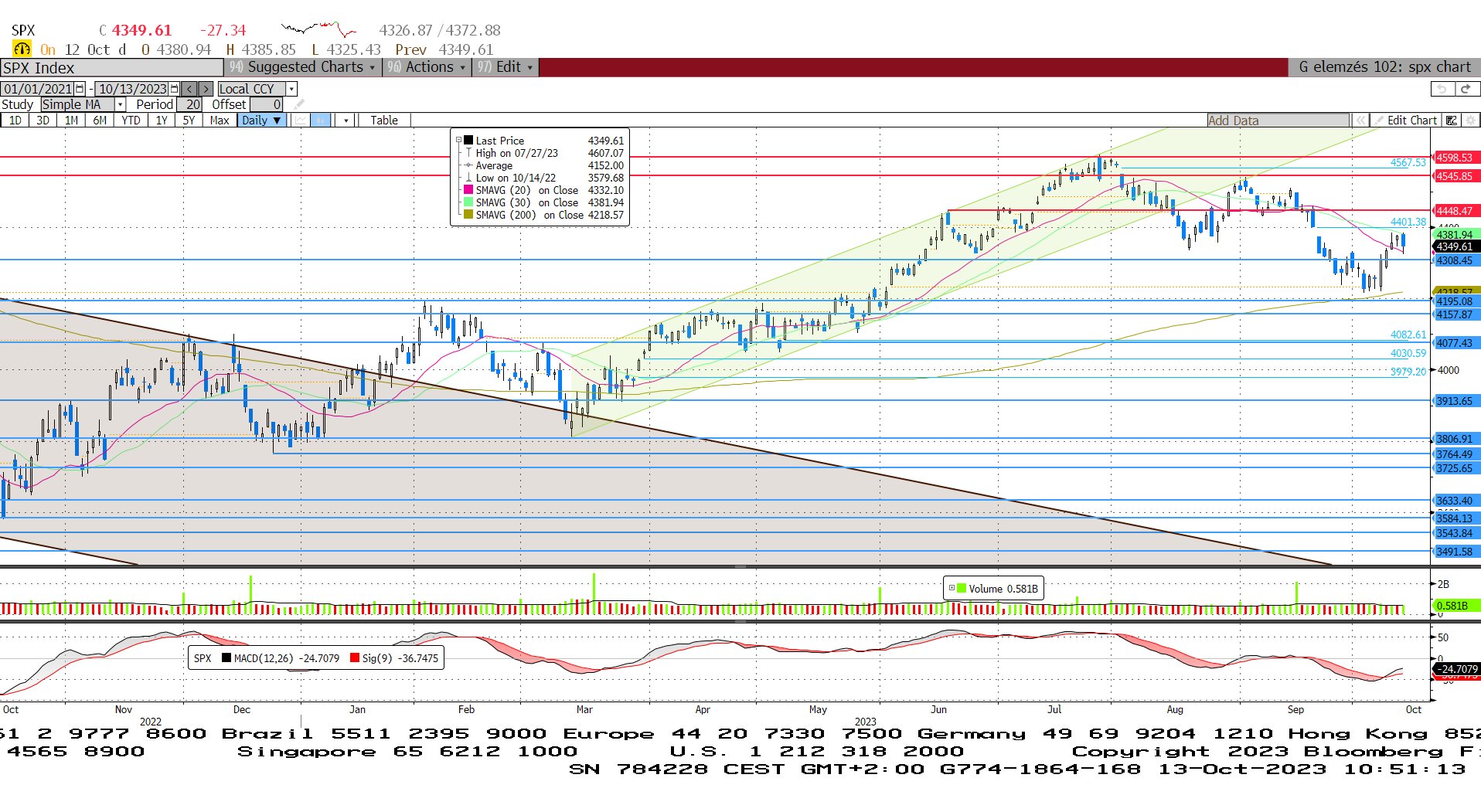Open the start date calendar picker
This screenshot has height=812, width=1481.
[80, 89]
